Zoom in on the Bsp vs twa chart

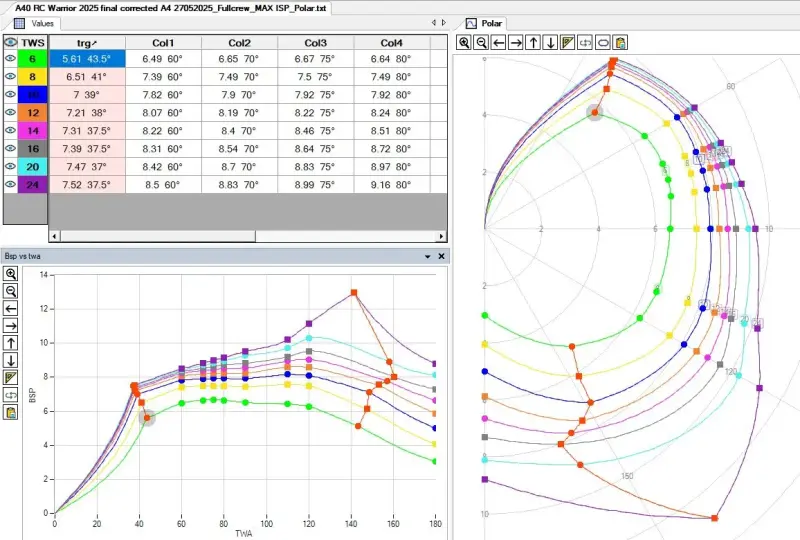point(11,273)
